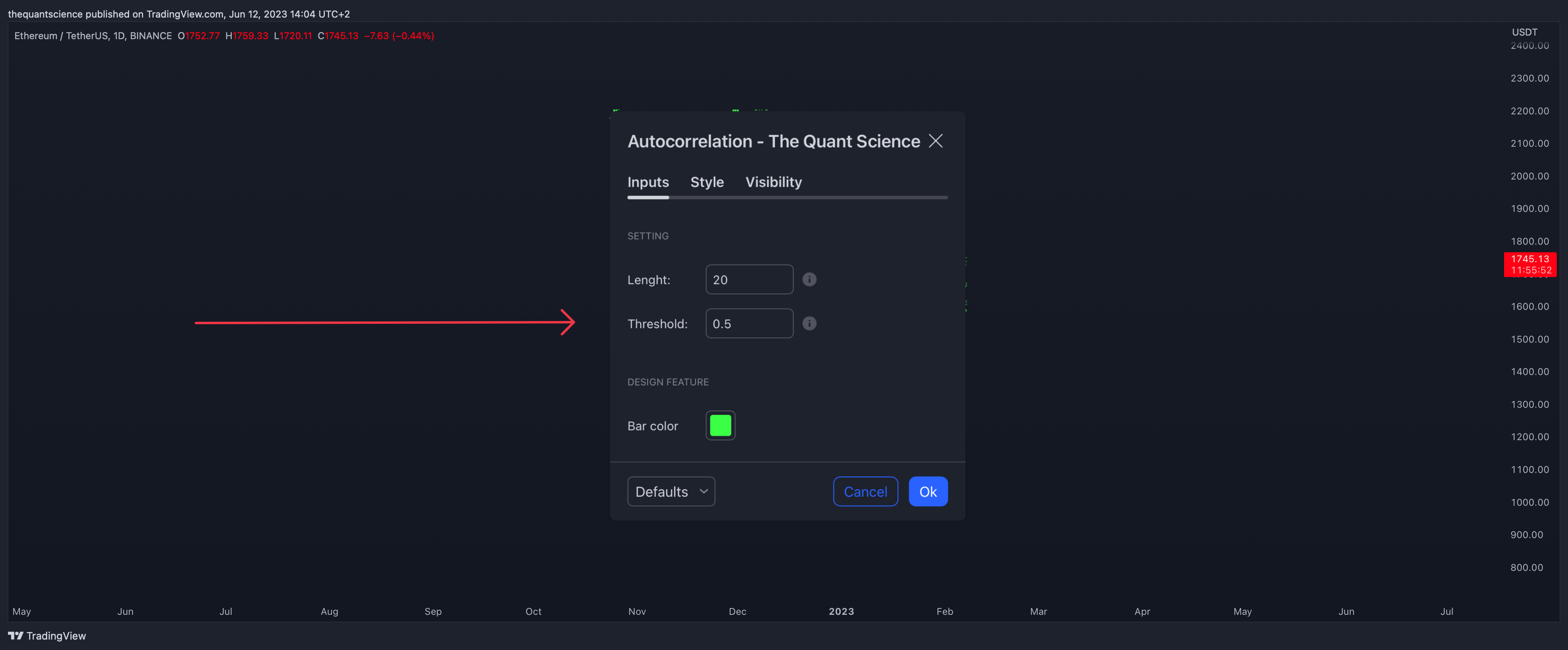The image size is (1568, 650).
Task: Click the USDT currency label
Action: [x=1524, y=32]
